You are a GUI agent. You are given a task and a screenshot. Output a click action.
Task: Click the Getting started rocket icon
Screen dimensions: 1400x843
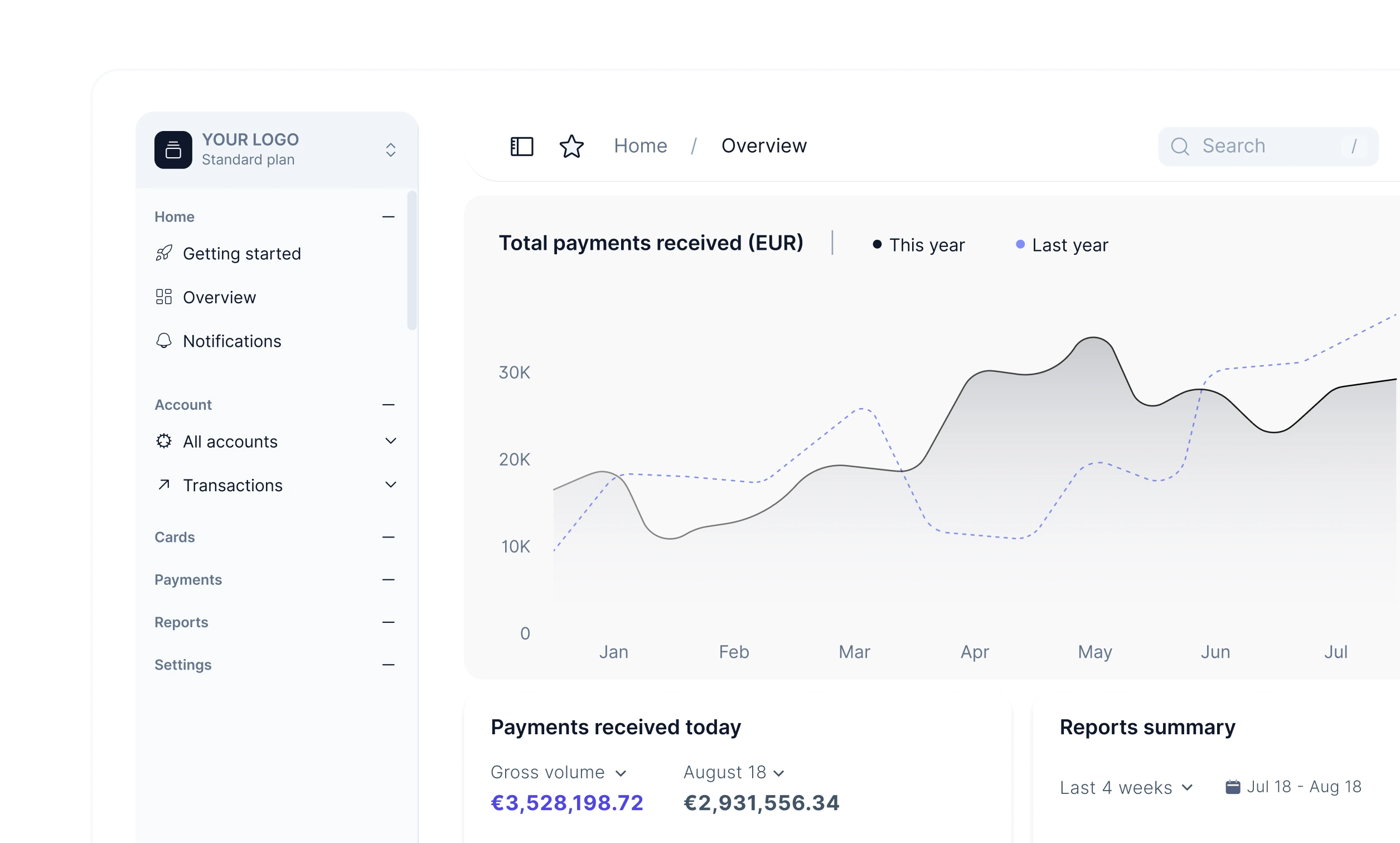click(x=163, y=253)
